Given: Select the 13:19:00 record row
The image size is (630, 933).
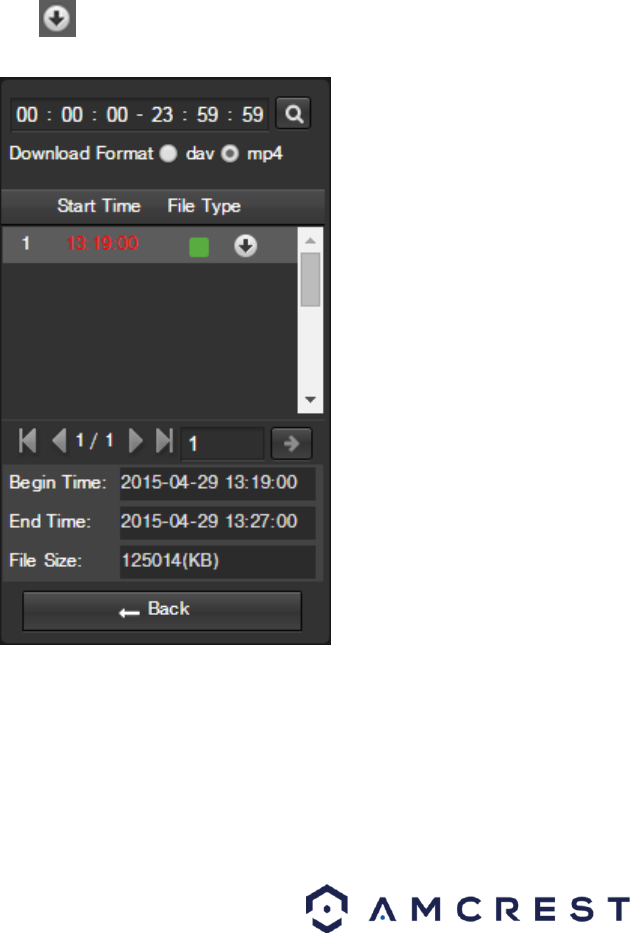Looking at the screenshot, I should [150, 245].
